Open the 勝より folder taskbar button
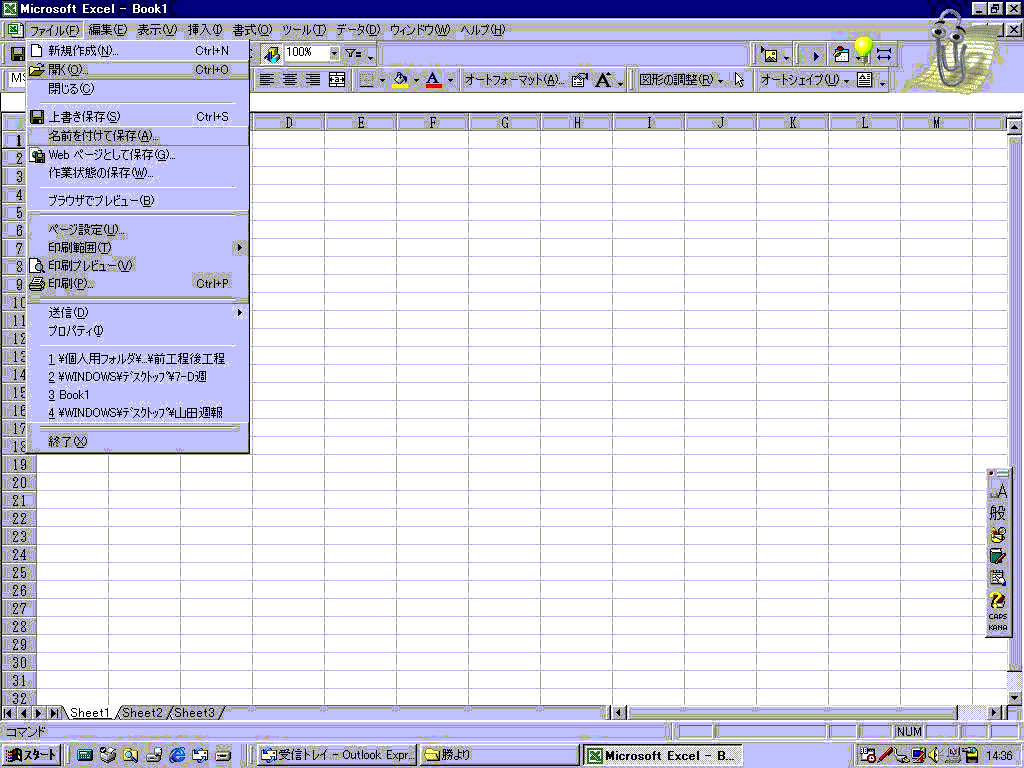Screen dimensions: 1024x768 pyautogui.click(x=500, y=755)
